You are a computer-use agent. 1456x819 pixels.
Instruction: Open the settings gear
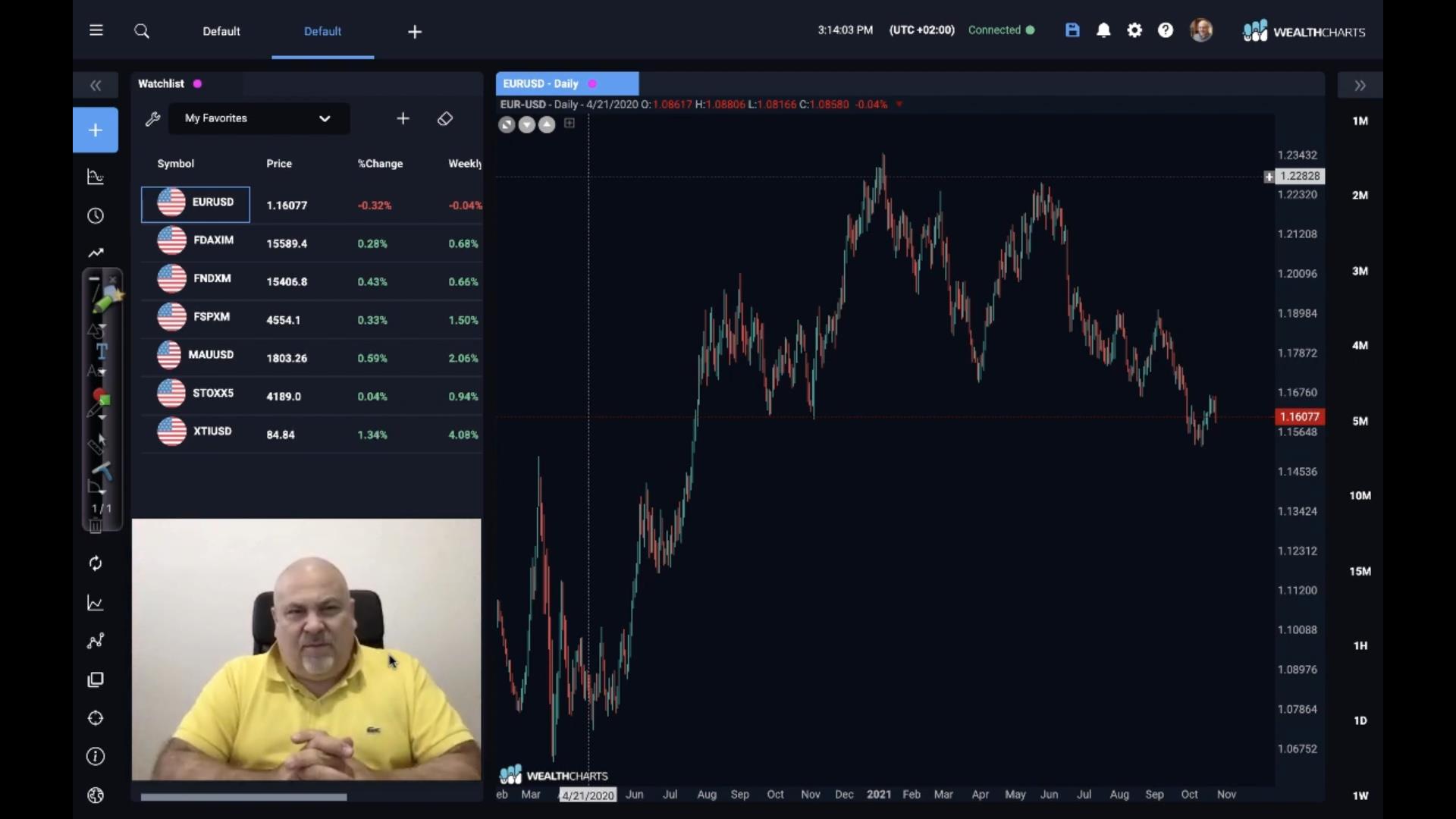[1134, 30]
